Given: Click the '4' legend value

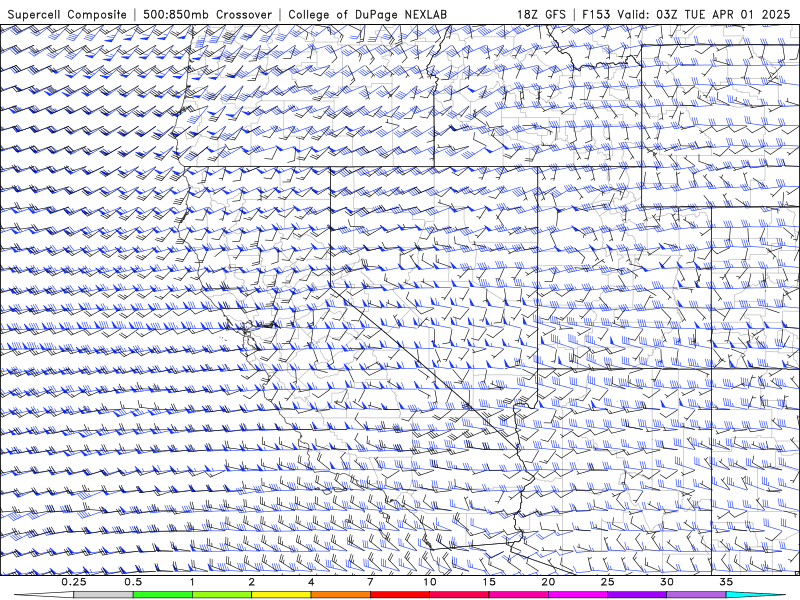Looking at the screenshot, I should [x=311, y=582].
